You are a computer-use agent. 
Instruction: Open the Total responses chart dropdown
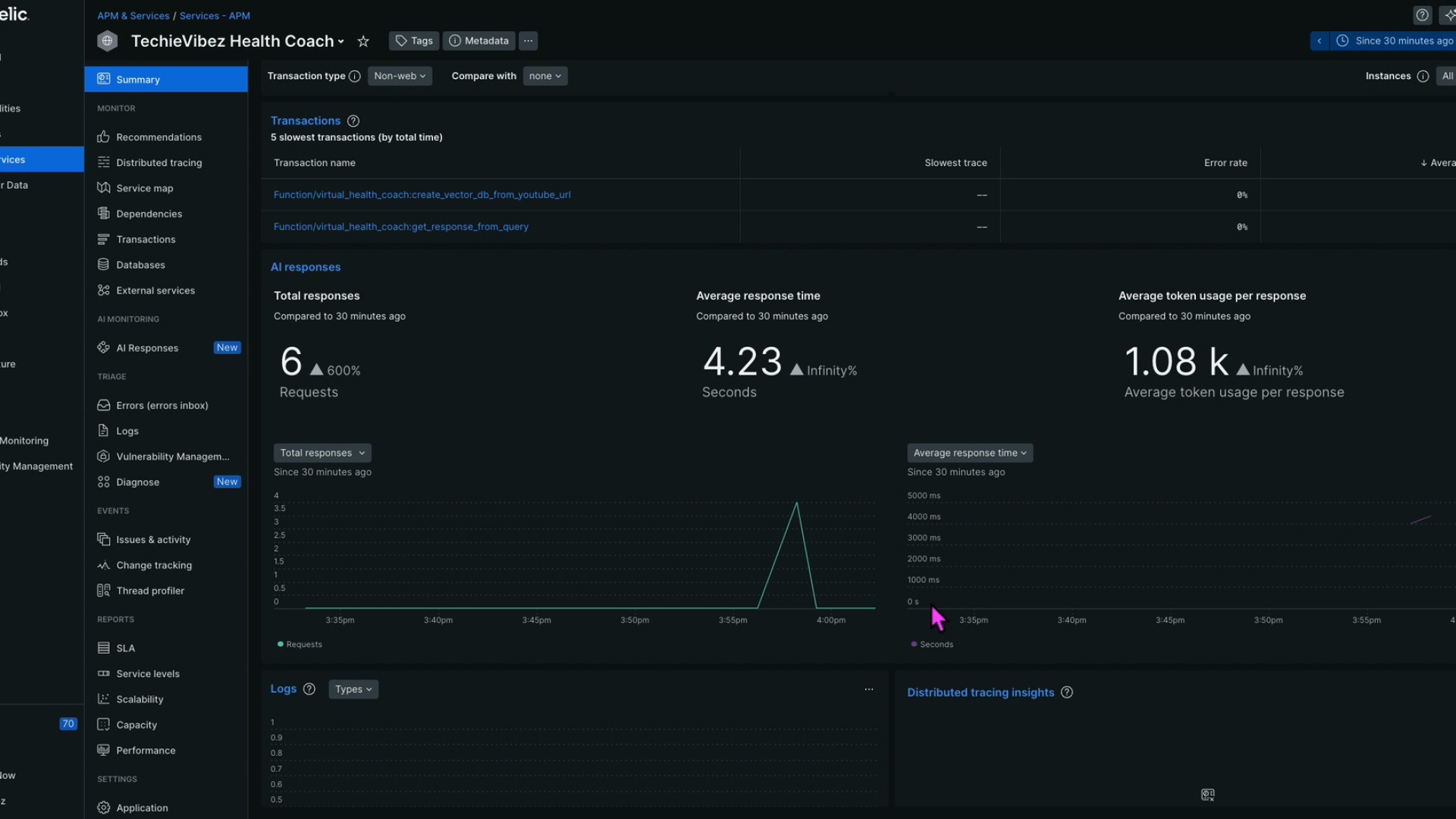tap(322, 453)
